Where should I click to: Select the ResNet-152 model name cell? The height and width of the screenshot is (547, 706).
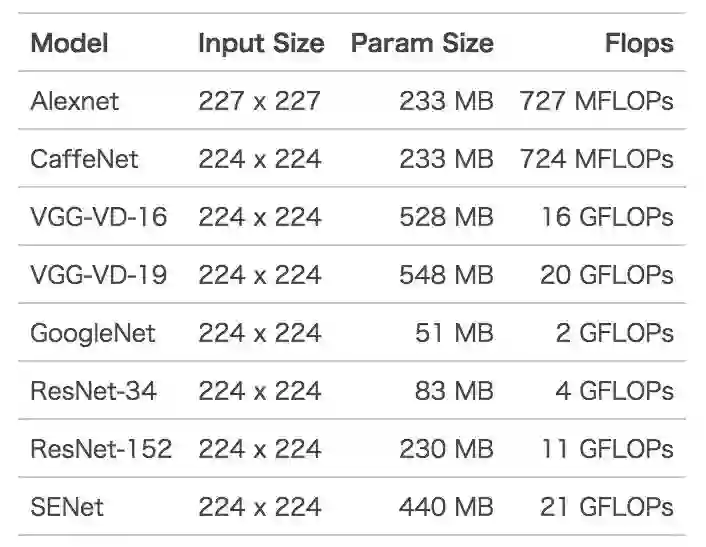[101, 449]
